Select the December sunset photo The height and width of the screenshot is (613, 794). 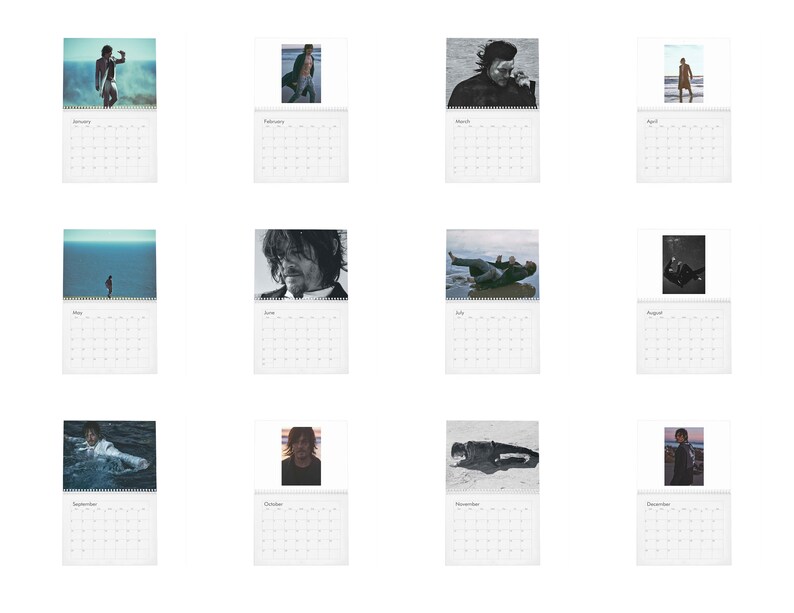click(x=684, y=456)
